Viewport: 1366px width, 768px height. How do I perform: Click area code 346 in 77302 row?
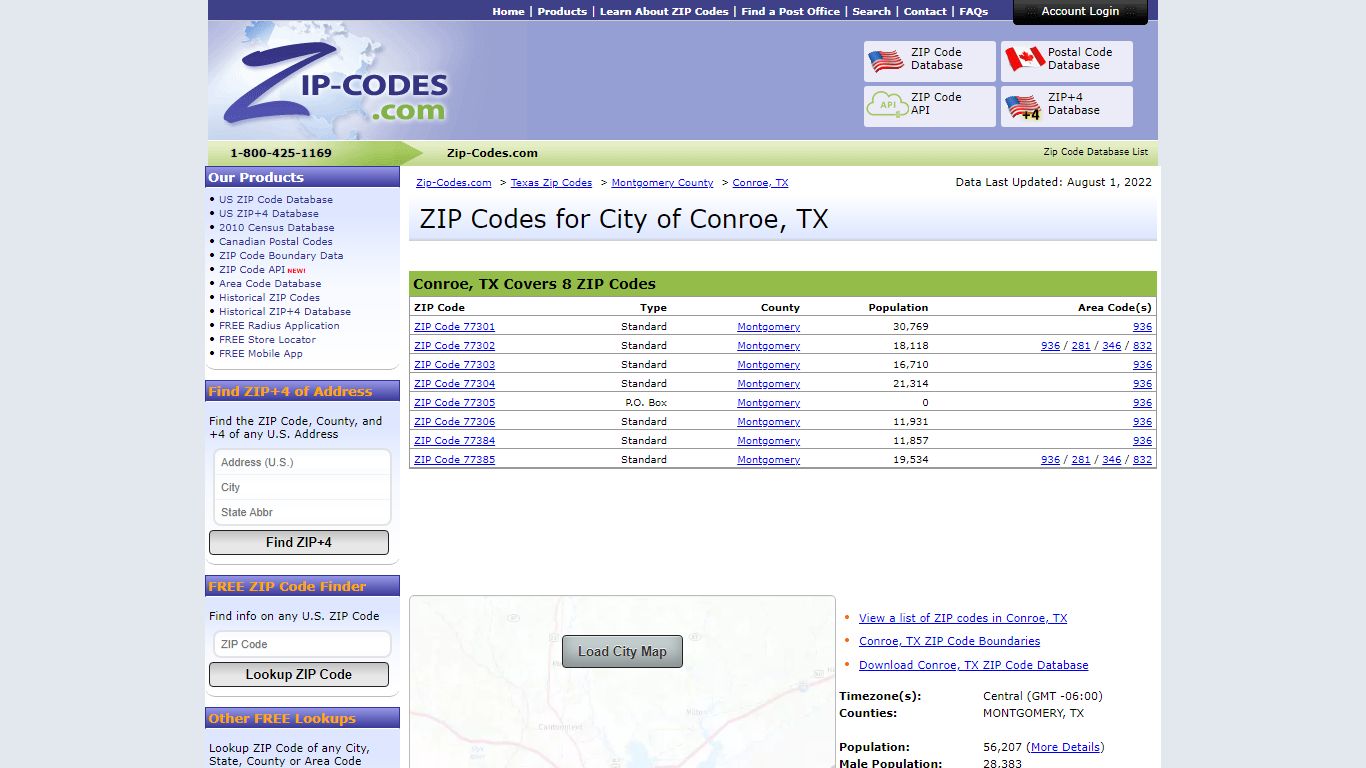[1112, 346]
